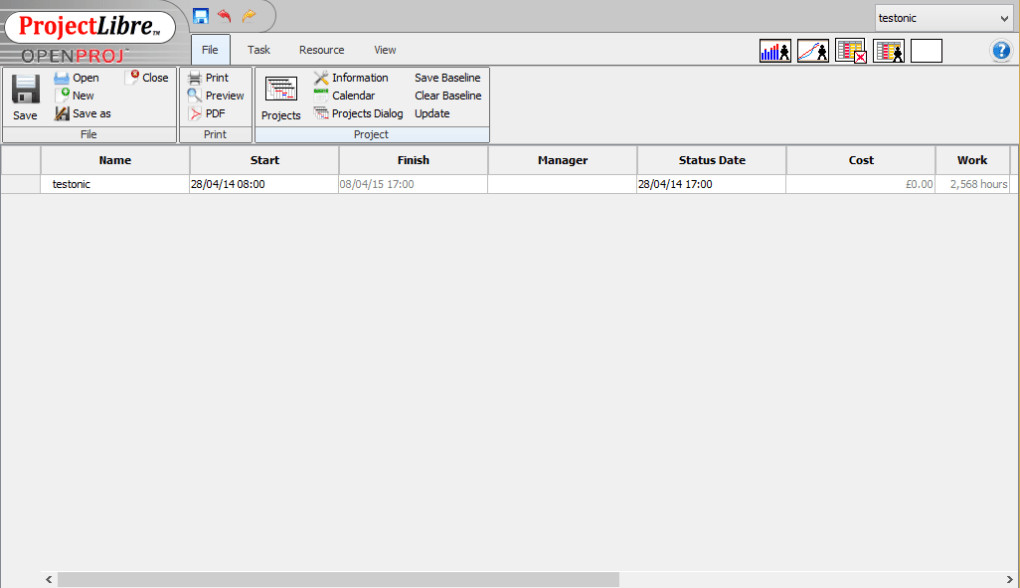Select the testonic name cell
This screenshot has width=1020, height=588.
point(115,184)
